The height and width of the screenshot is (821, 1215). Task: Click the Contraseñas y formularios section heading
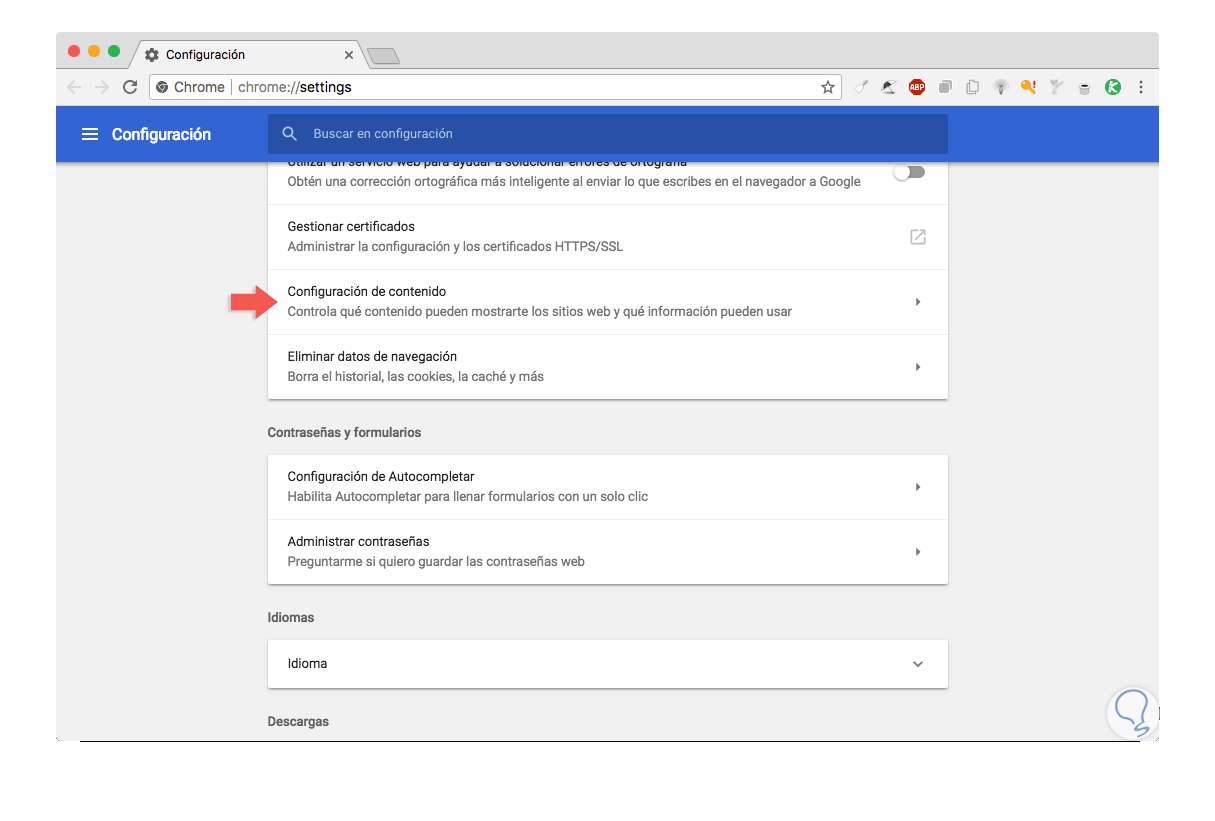tap(344, 433)
